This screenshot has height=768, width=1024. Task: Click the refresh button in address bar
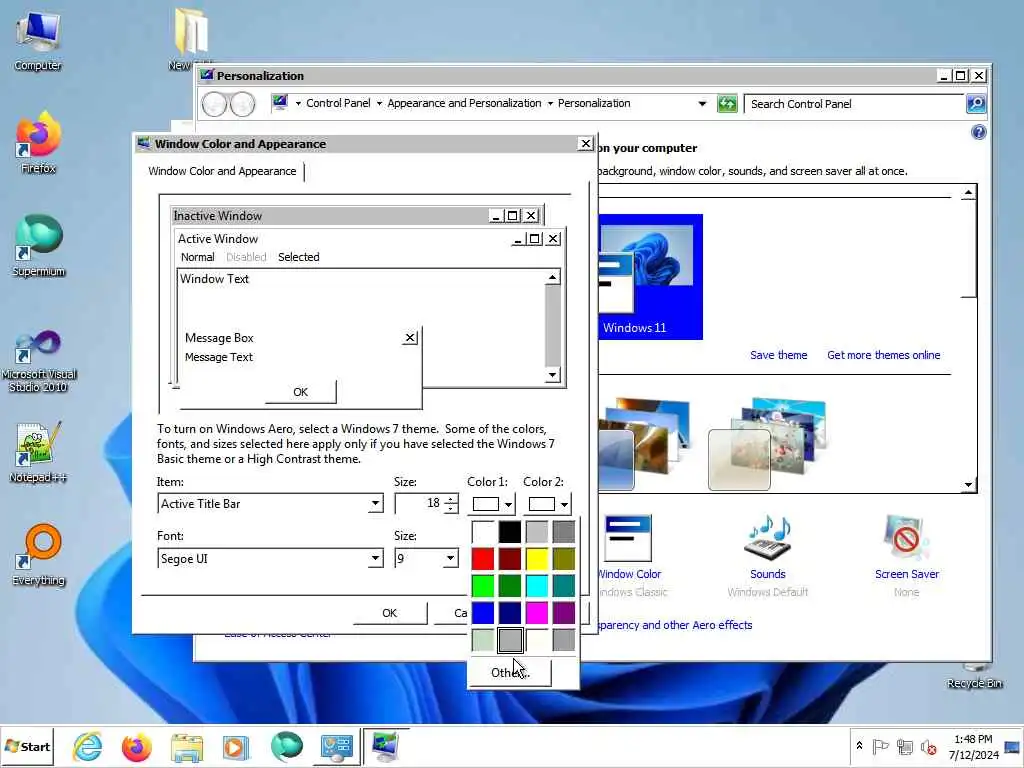tap(727, 104)
